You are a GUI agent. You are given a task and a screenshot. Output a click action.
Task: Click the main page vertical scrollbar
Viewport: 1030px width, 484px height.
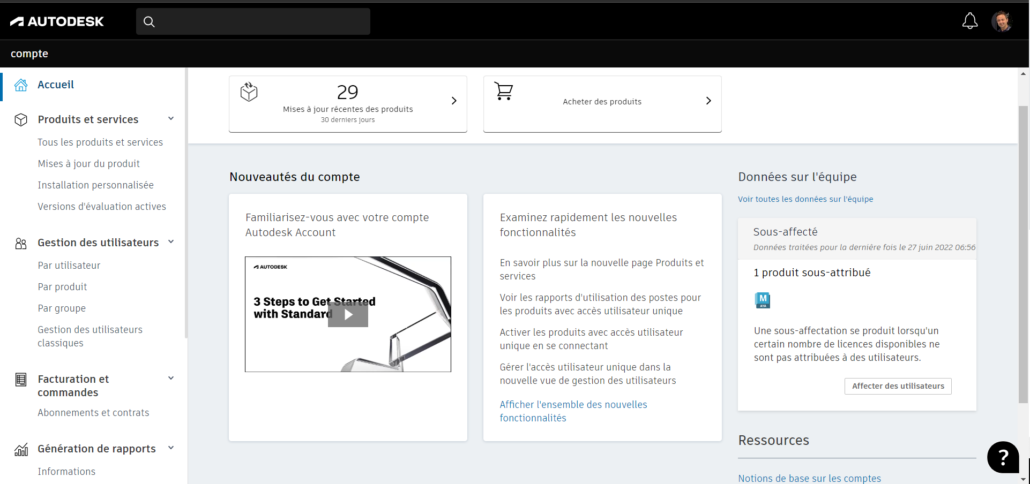click(1023, 253)
